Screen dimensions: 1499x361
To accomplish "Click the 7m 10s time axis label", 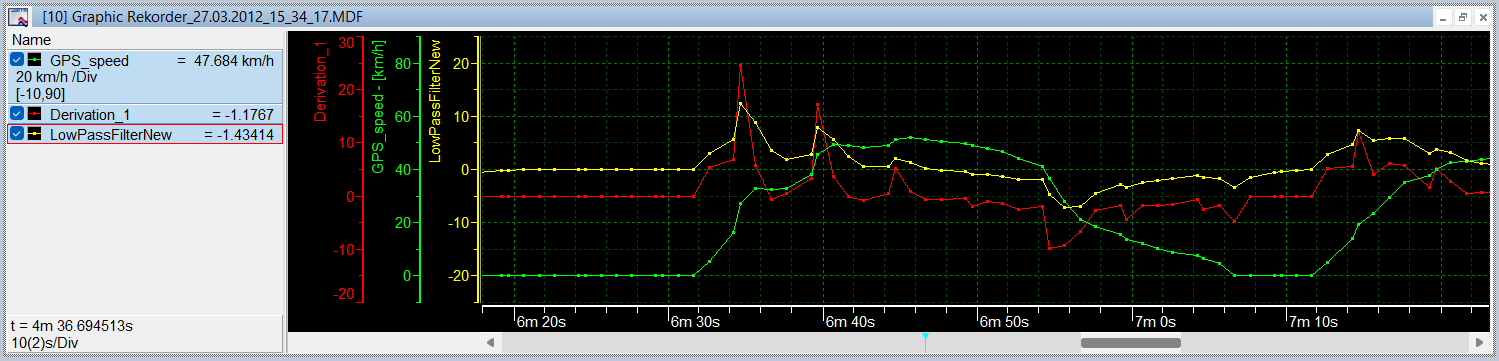I will pos(1313,322).
